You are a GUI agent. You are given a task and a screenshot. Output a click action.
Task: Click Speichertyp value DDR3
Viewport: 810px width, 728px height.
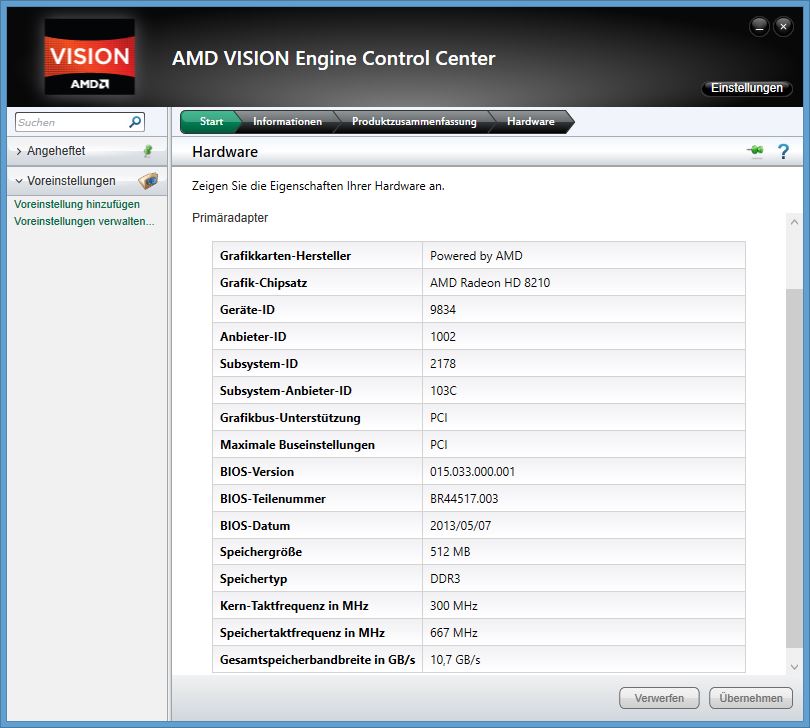(x=445, y=579)
